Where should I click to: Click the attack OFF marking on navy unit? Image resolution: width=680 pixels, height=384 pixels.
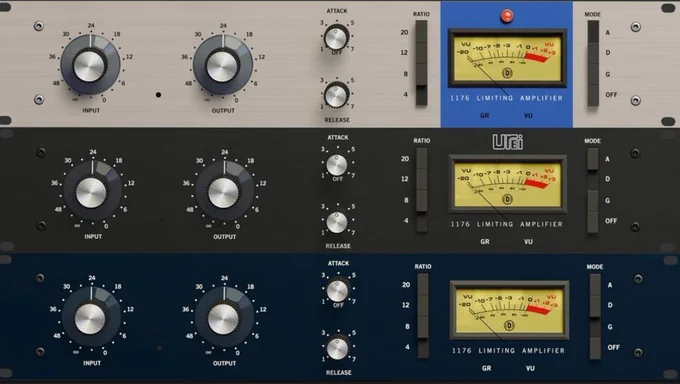coord(338,305)
